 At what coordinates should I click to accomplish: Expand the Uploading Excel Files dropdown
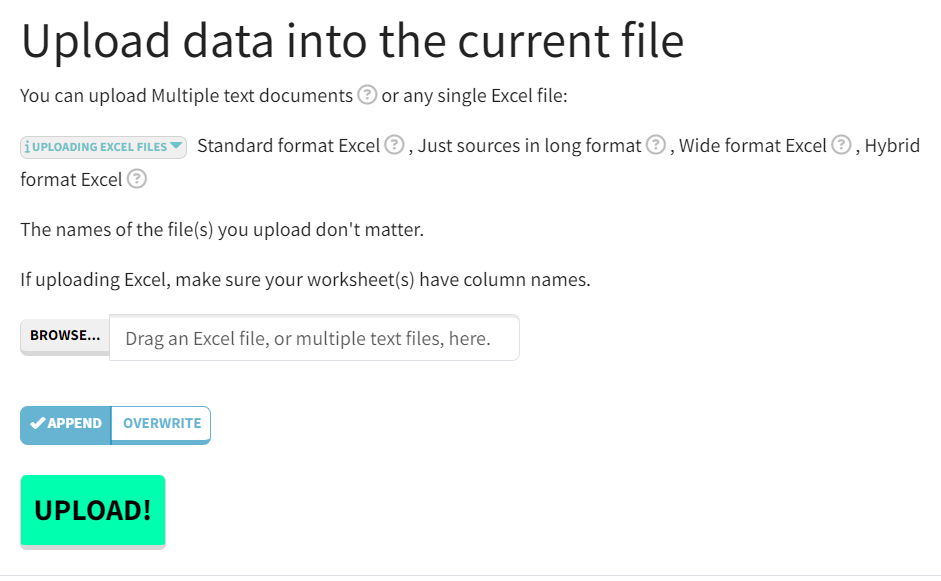pos(103,147)
